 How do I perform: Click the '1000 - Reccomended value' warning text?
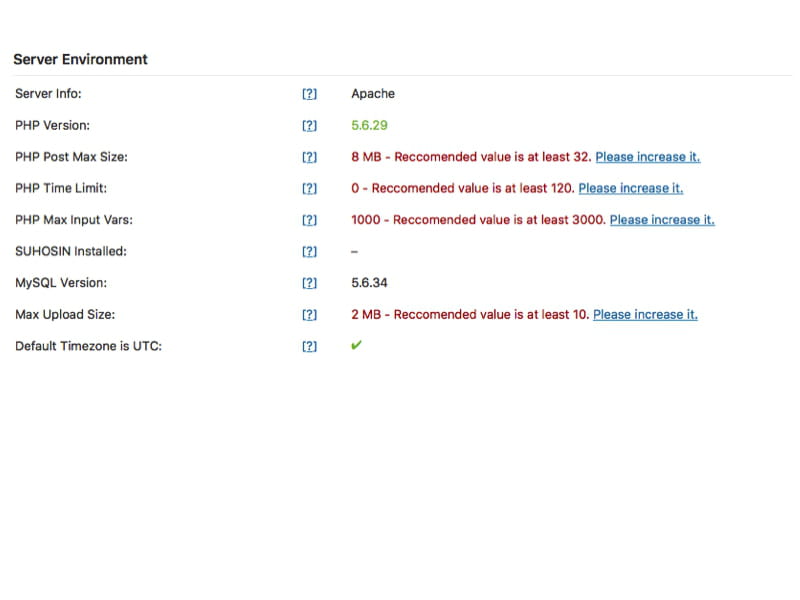[x=478, y=220]
